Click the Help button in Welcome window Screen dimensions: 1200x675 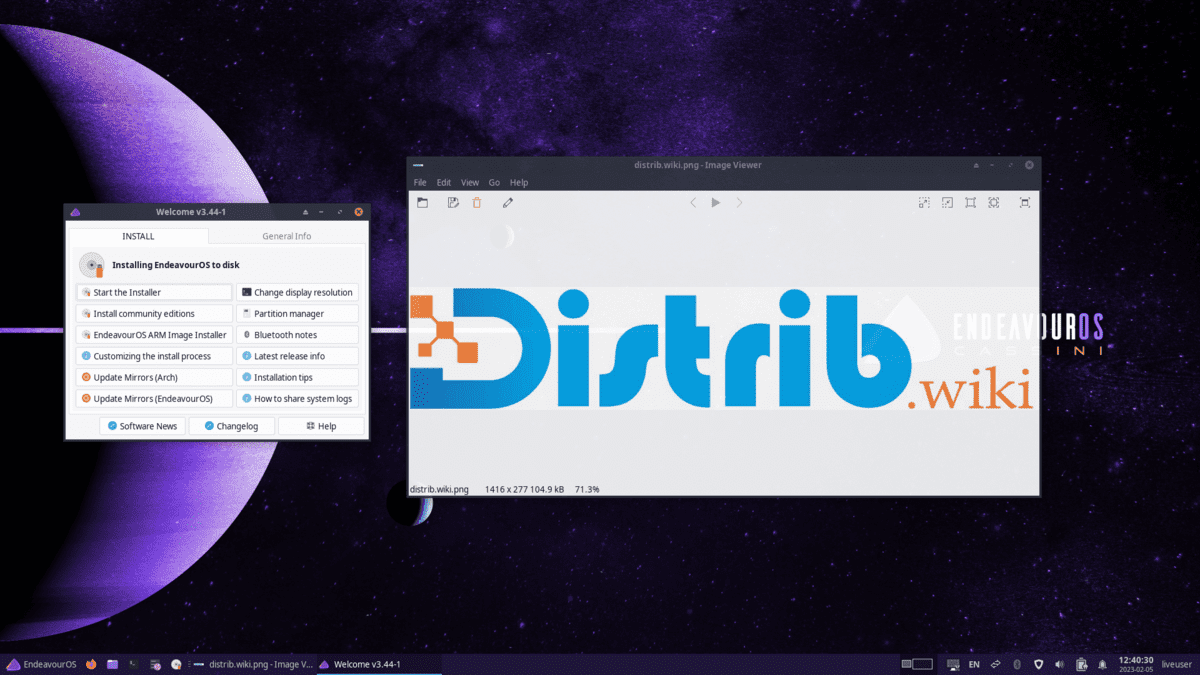321,426
